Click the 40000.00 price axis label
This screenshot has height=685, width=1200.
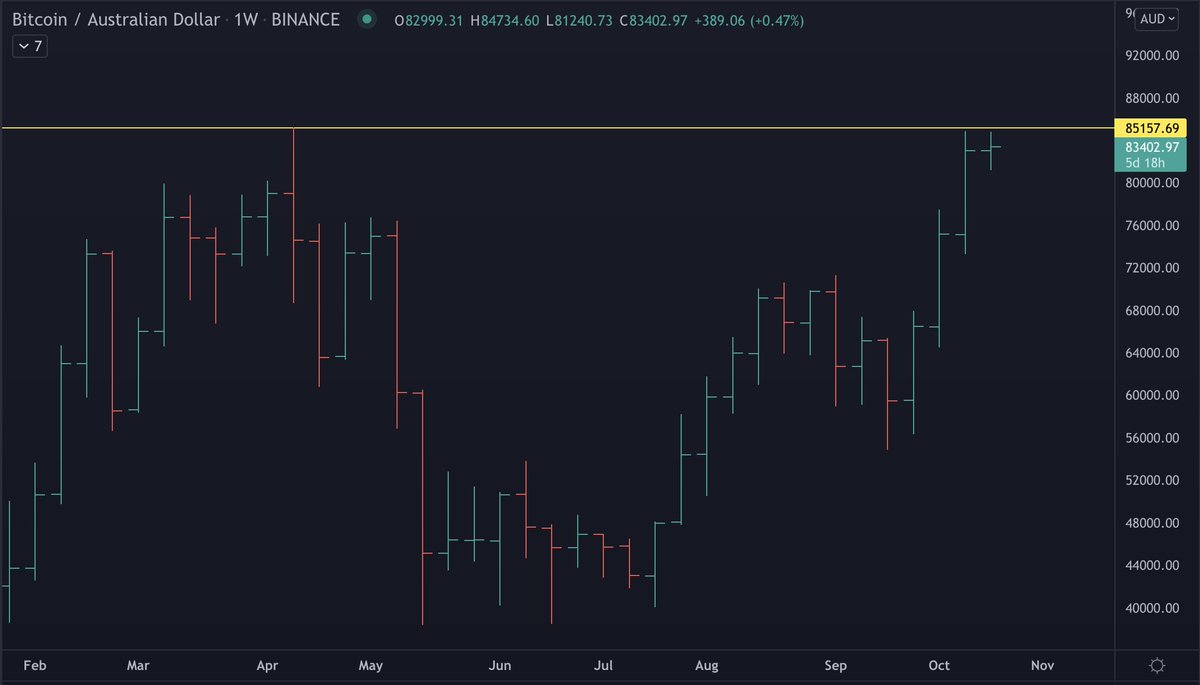pos(1153,608)
